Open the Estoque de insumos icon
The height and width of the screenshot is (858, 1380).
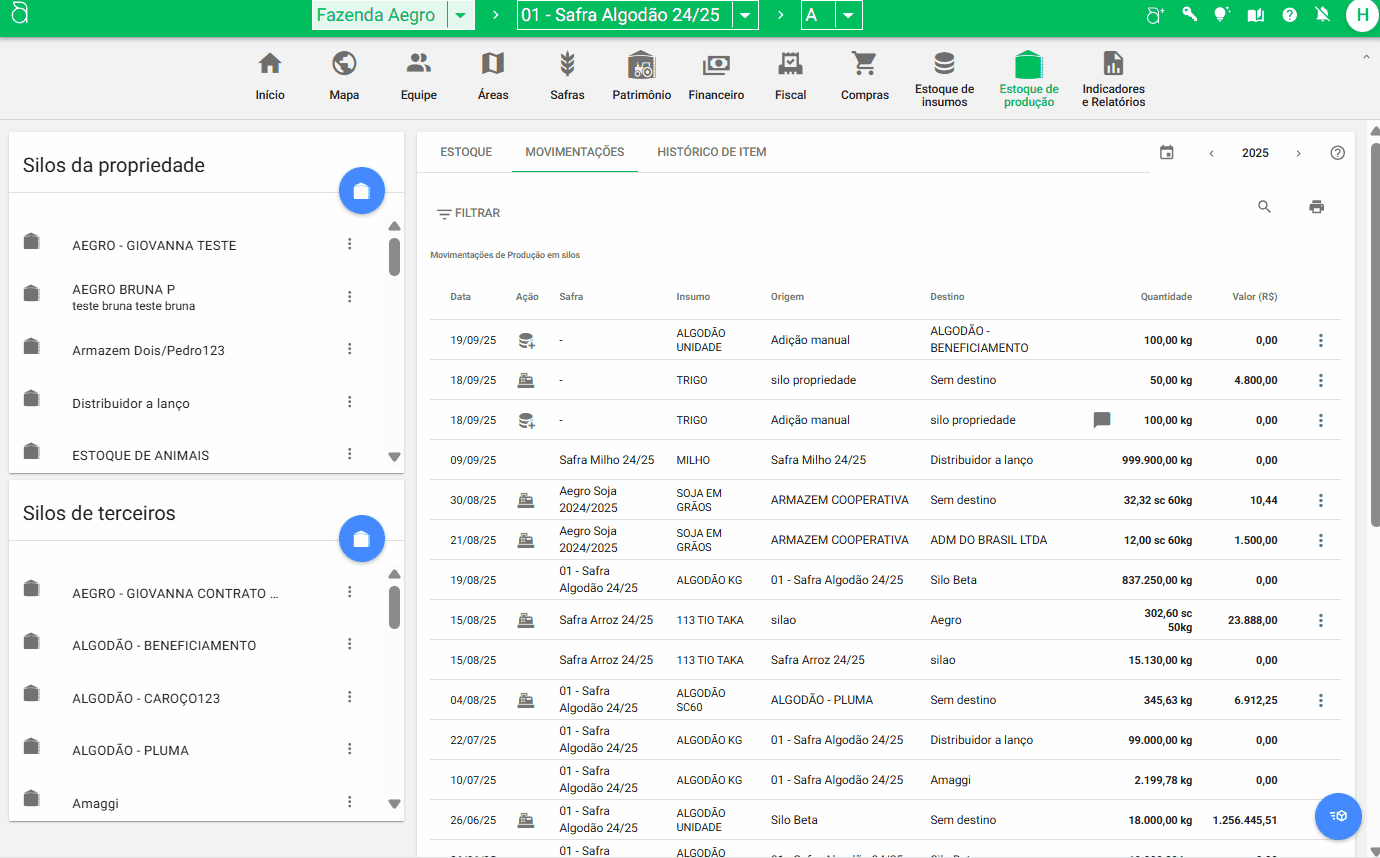944,65
